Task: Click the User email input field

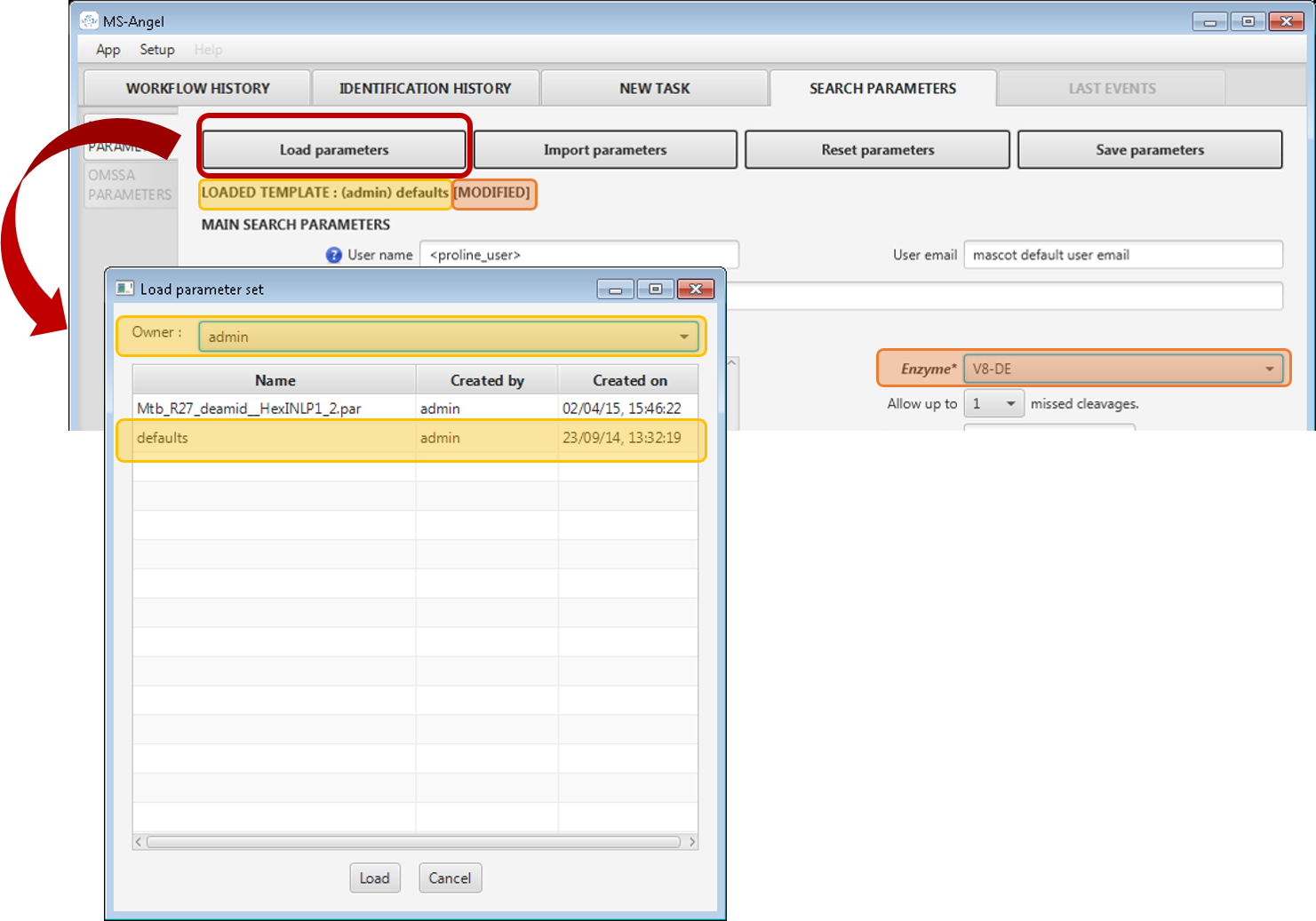Action: pos(1122,255)
